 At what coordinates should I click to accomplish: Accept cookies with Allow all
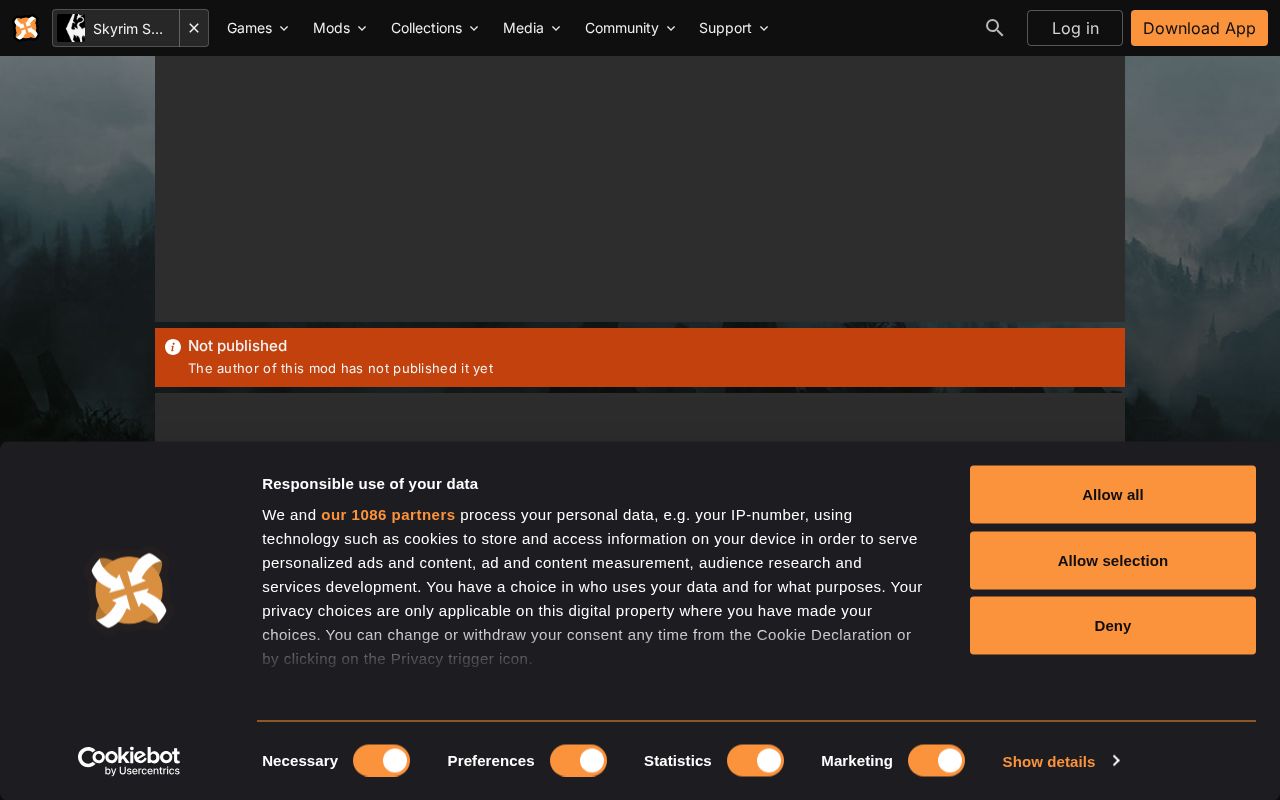point(1113,495)
